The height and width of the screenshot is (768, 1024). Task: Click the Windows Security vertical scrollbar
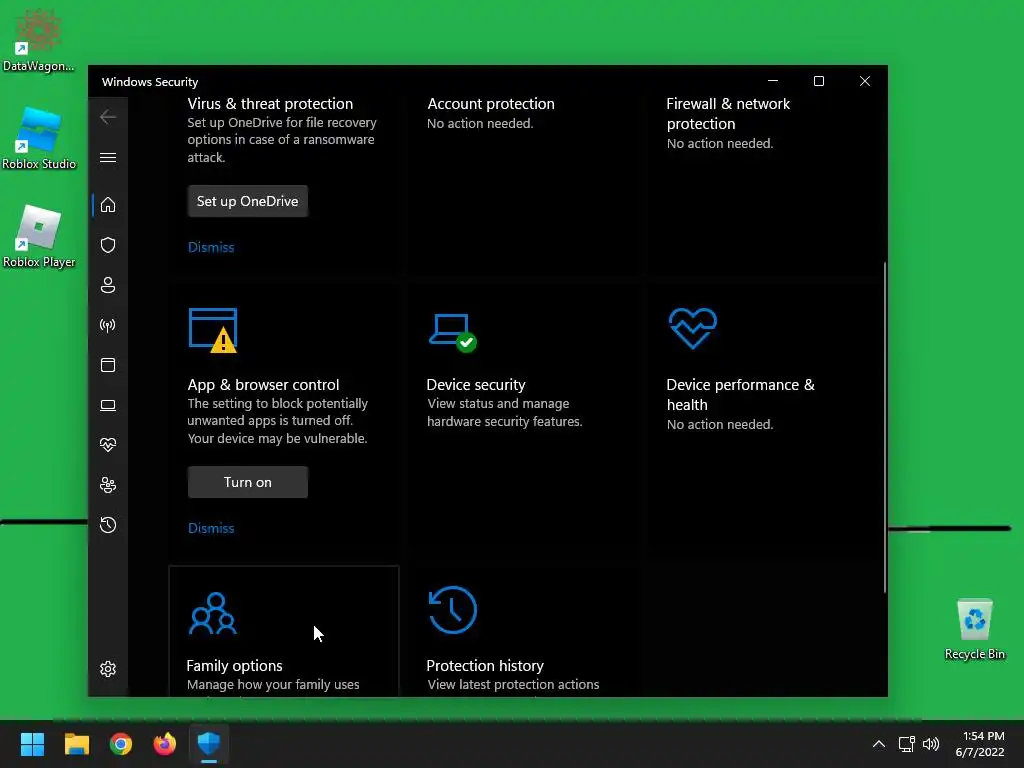[885, 427]
